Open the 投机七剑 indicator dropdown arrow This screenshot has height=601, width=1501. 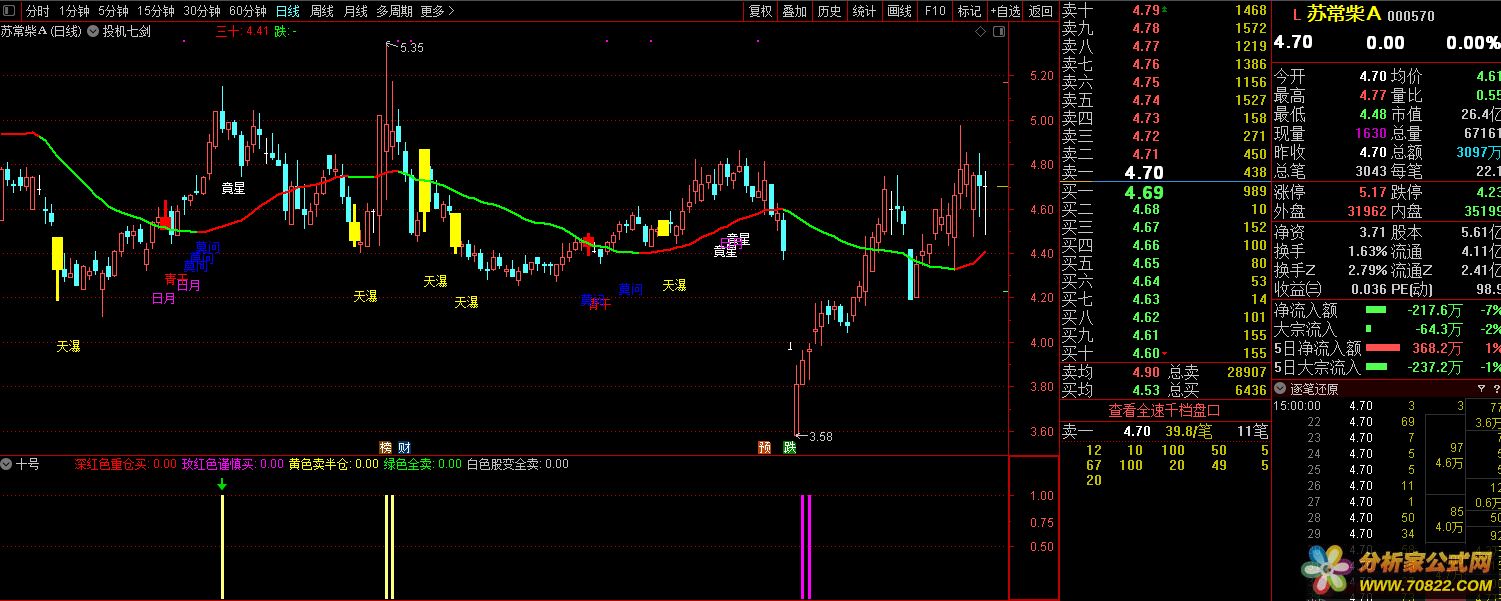[x=94, y=31]
